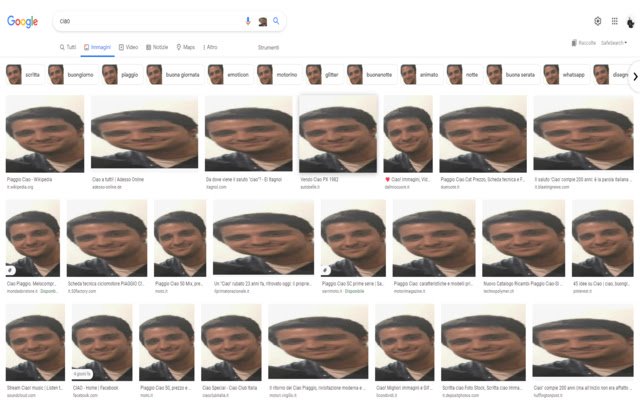This screenshot has height=400, width=640.
Task: Click the blue magnifier search button
Action: coord(276,21)
